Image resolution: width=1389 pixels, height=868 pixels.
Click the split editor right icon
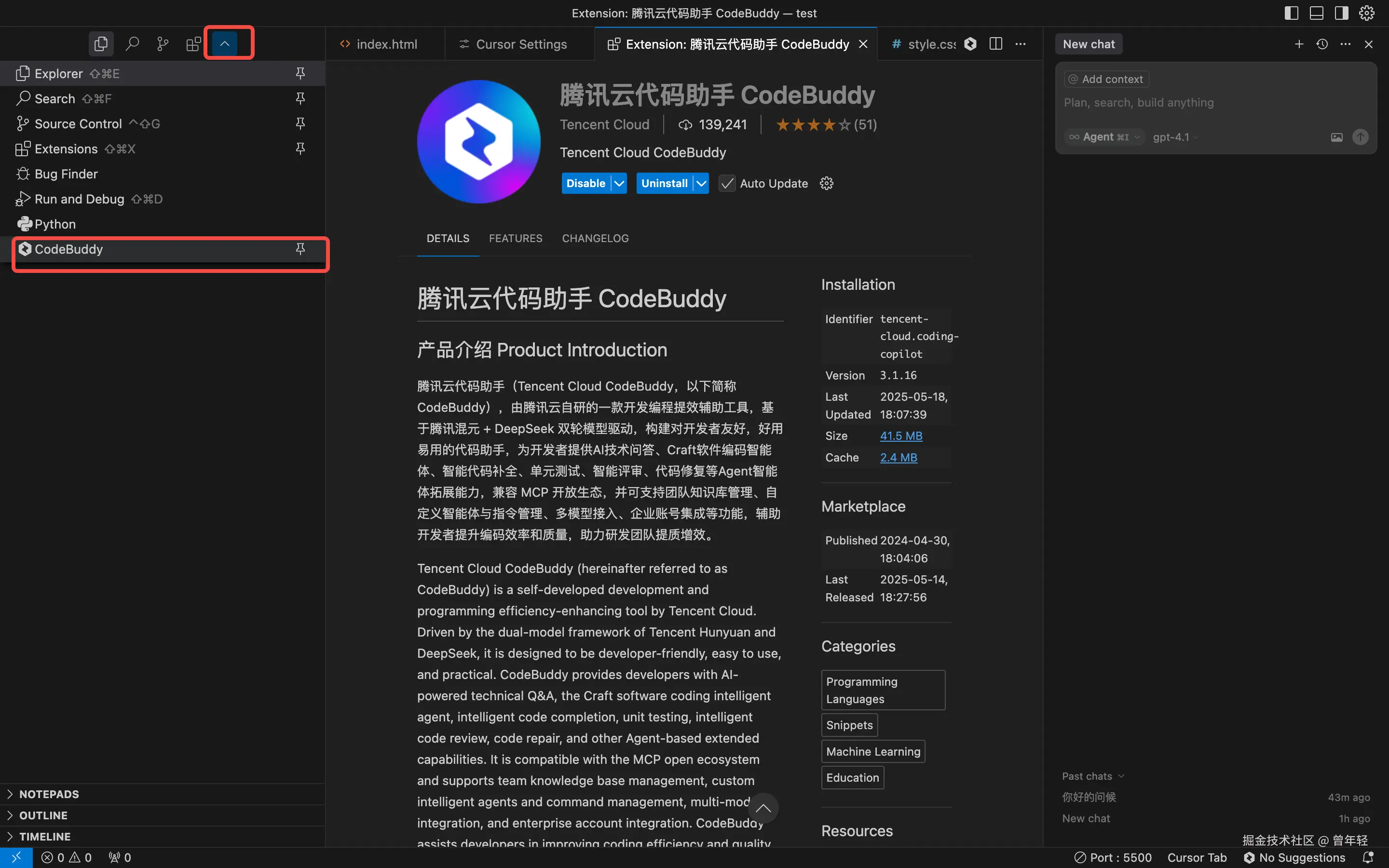point(996,44)
